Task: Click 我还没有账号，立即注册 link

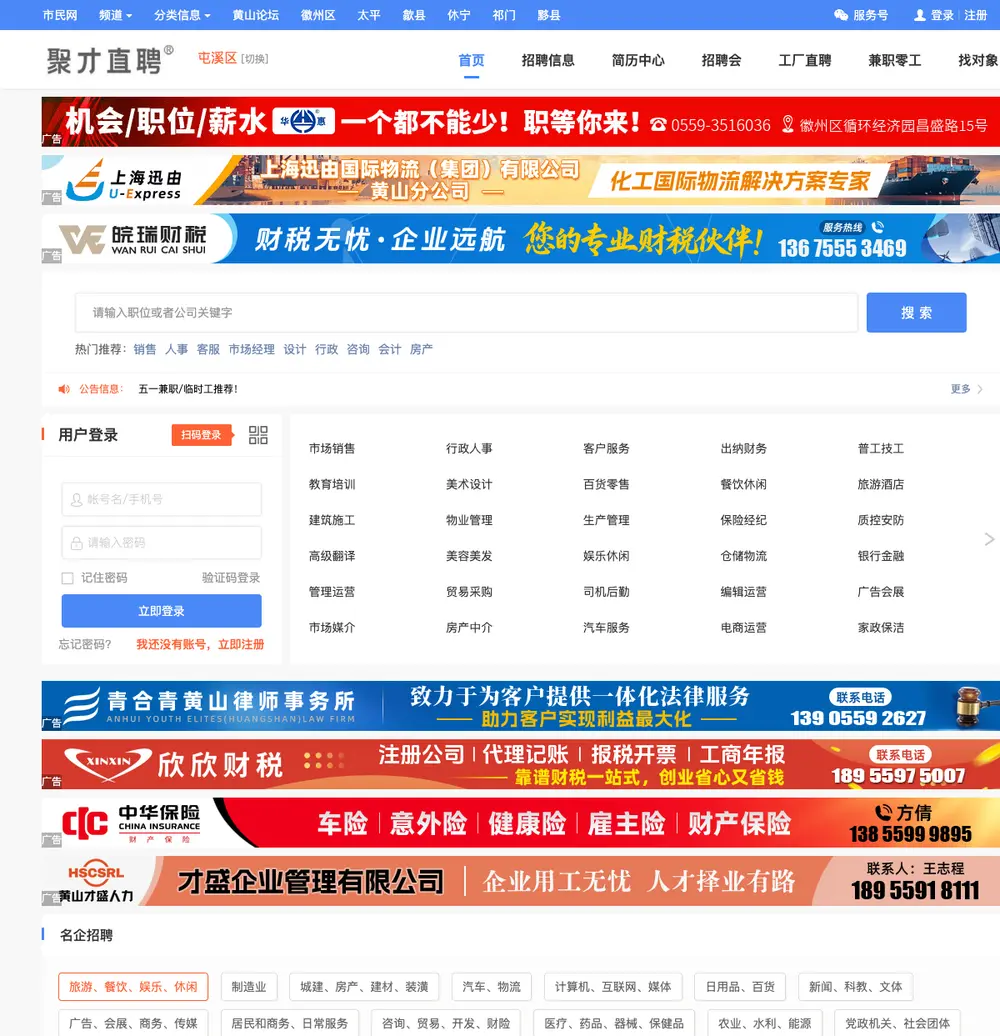Action: 200,644
